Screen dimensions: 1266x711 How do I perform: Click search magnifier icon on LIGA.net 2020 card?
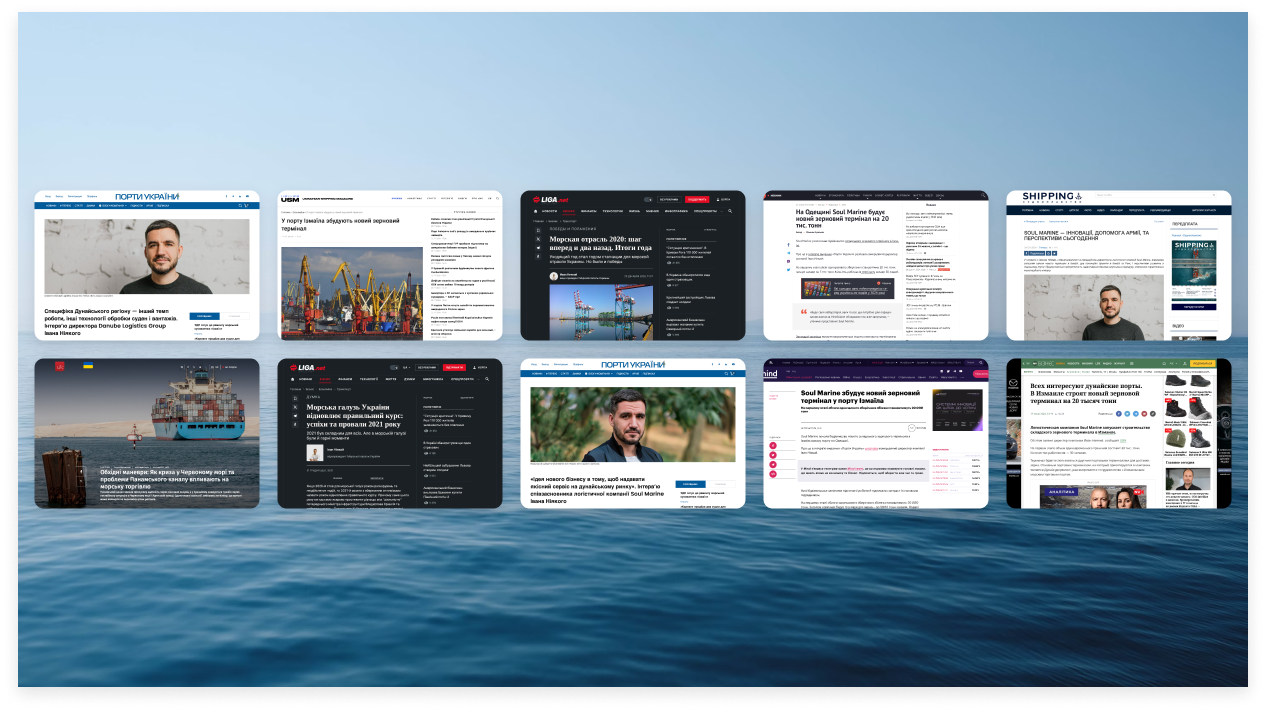(730, 212)
